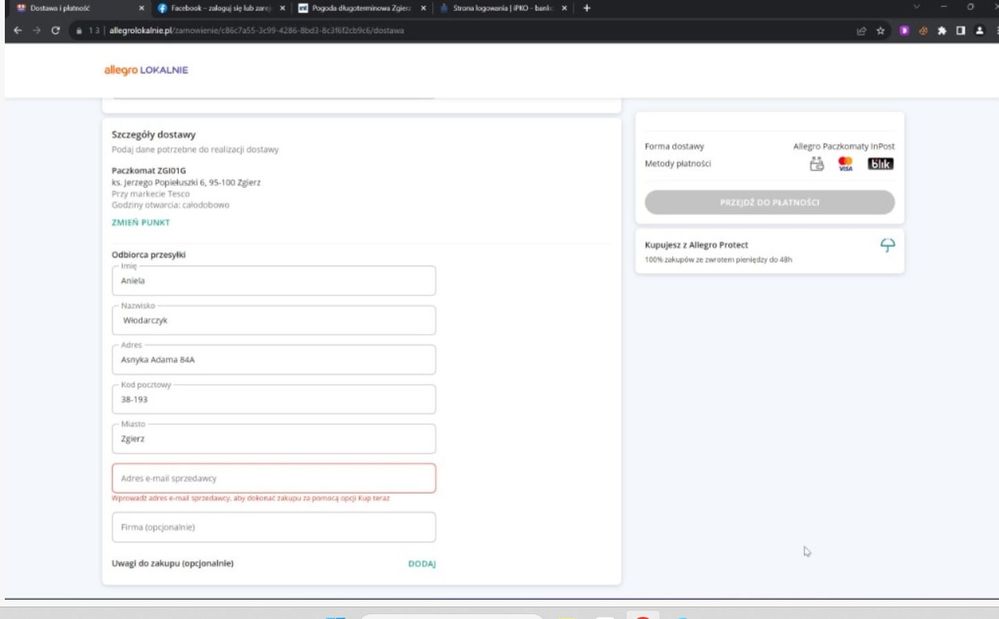Screen dimensions: 999x619
Task: Click the share page icon in address bar
Action: click(861, 31)
